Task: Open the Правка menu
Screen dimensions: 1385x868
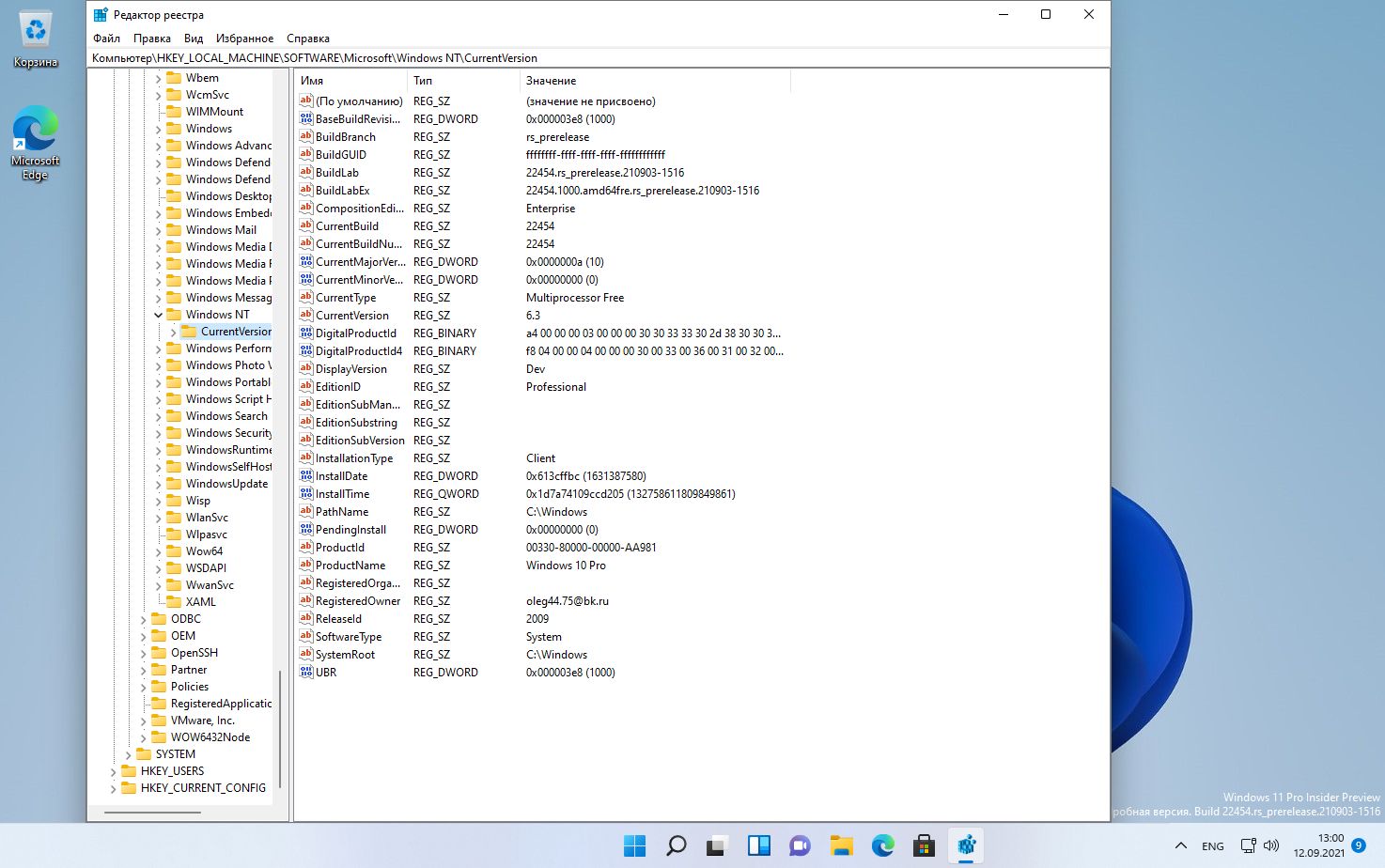Action: point(152,39)
